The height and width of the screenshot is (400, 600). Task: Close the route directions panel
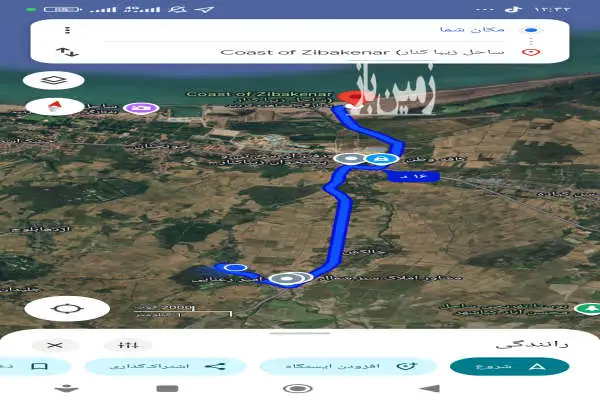click(55, 345)
